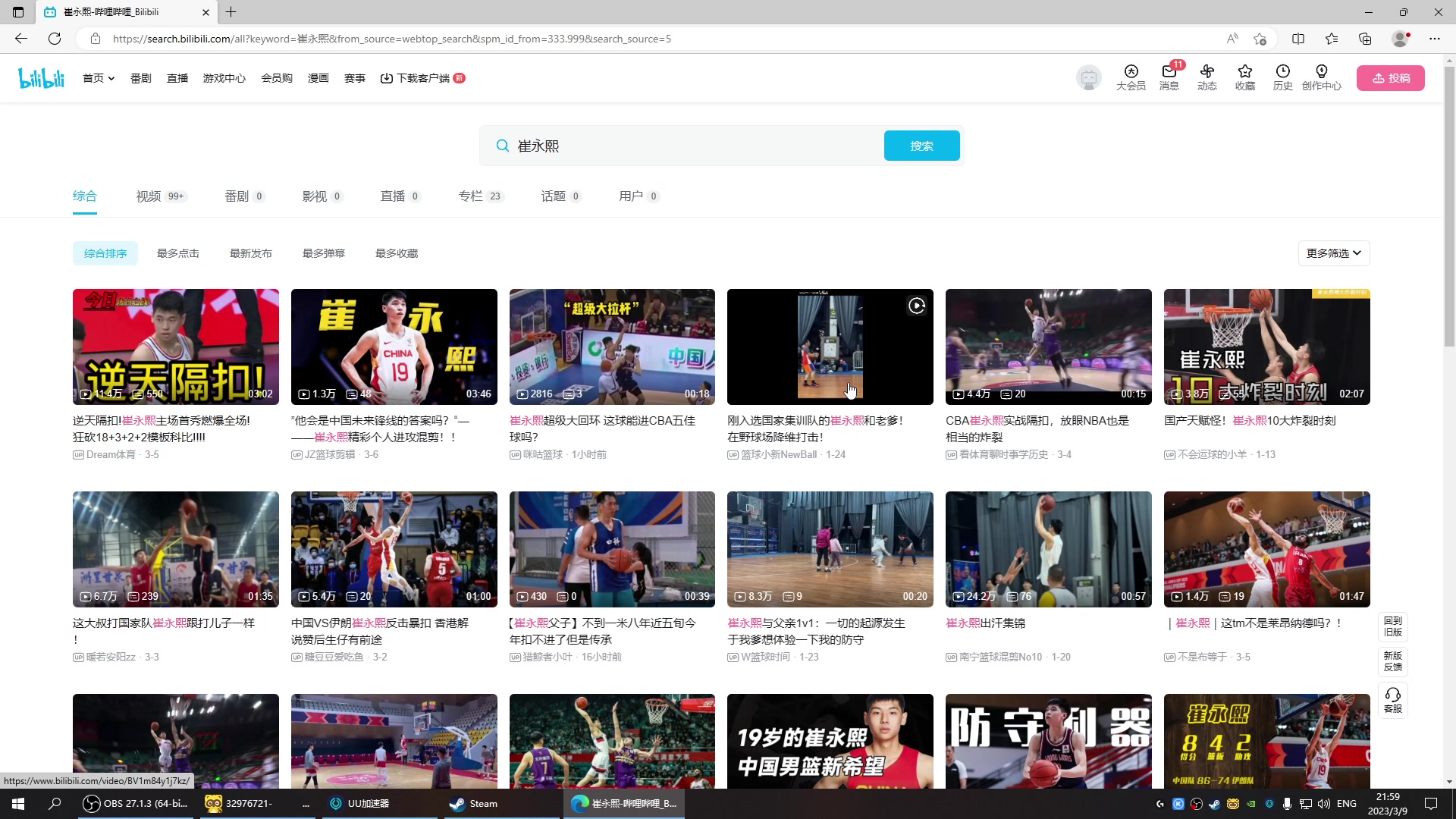The width and height of the screenshot is (1456, 819).
Task: Open the 更多筛选 filter dropdown
Action: point(1332,253)
